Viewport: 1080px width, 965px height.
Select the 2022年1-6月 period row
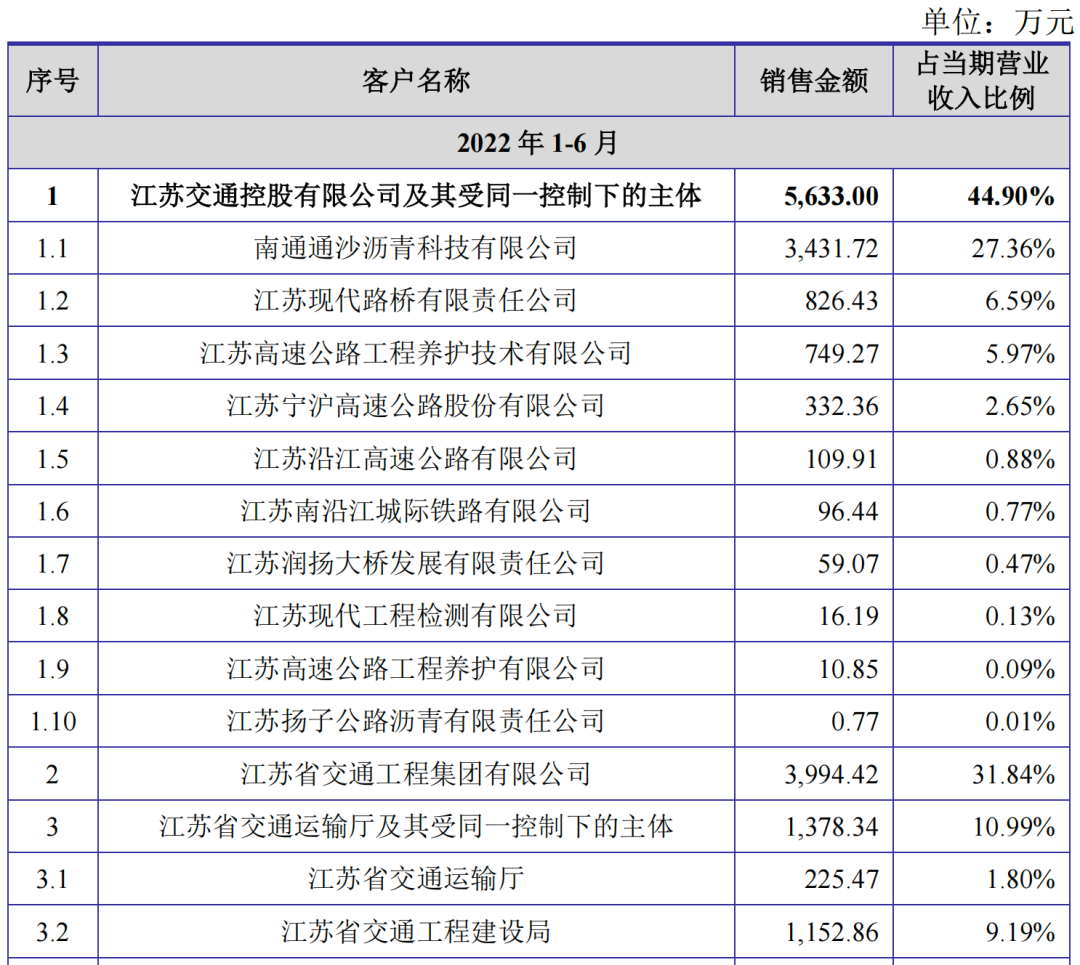pos(538,143)
